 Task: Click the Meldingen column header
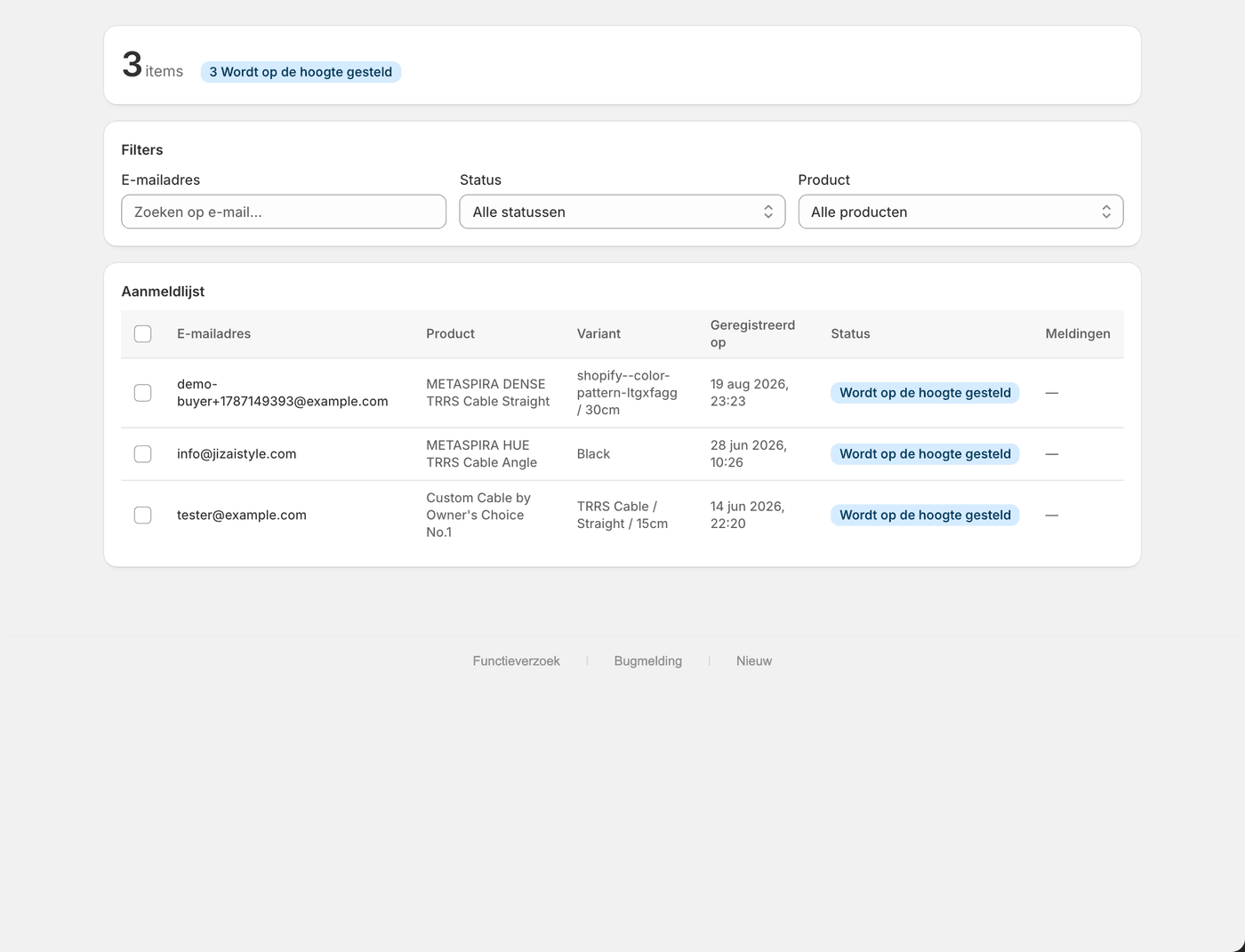click(1078, 334)
